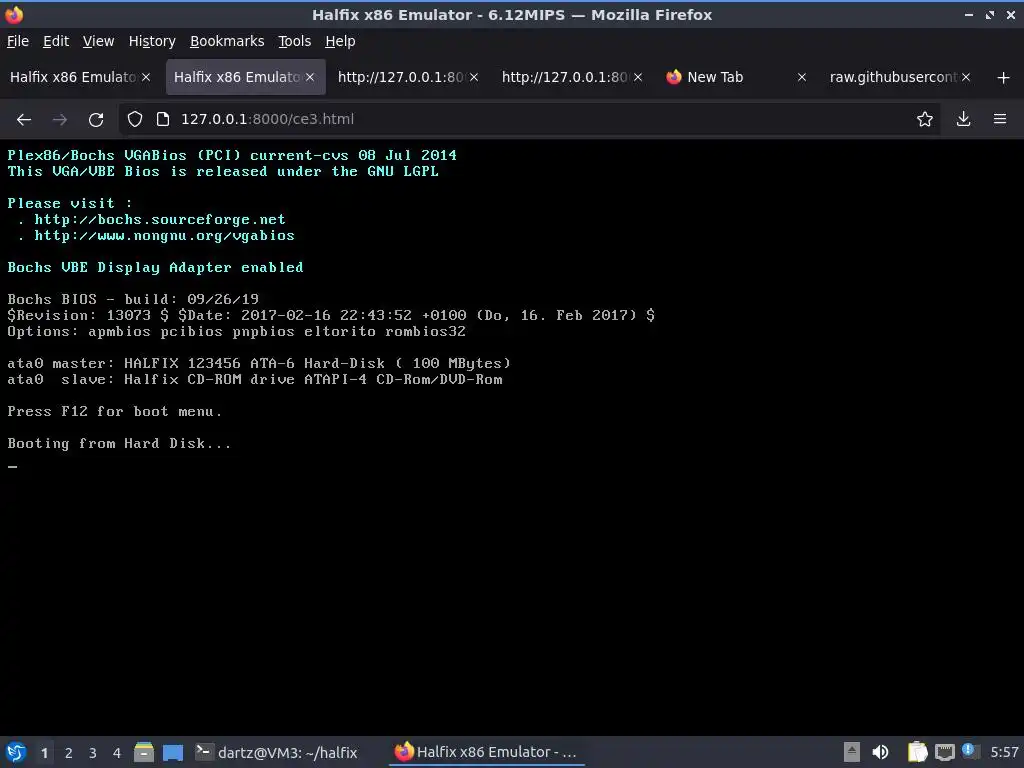Open the View menu
This screenshot has width=1024, height=768.
[x=98, y=41]
